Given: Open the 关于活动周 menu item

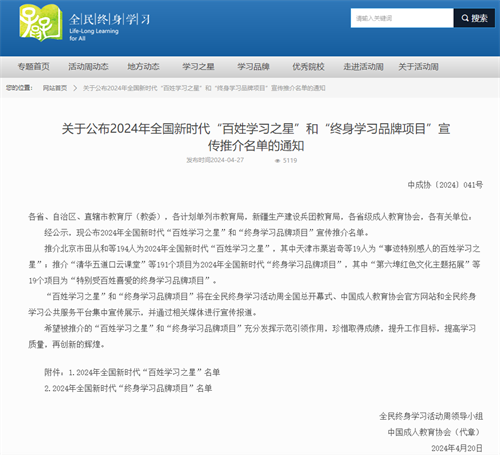Looking at the screenshot, I should click(418, 67).
